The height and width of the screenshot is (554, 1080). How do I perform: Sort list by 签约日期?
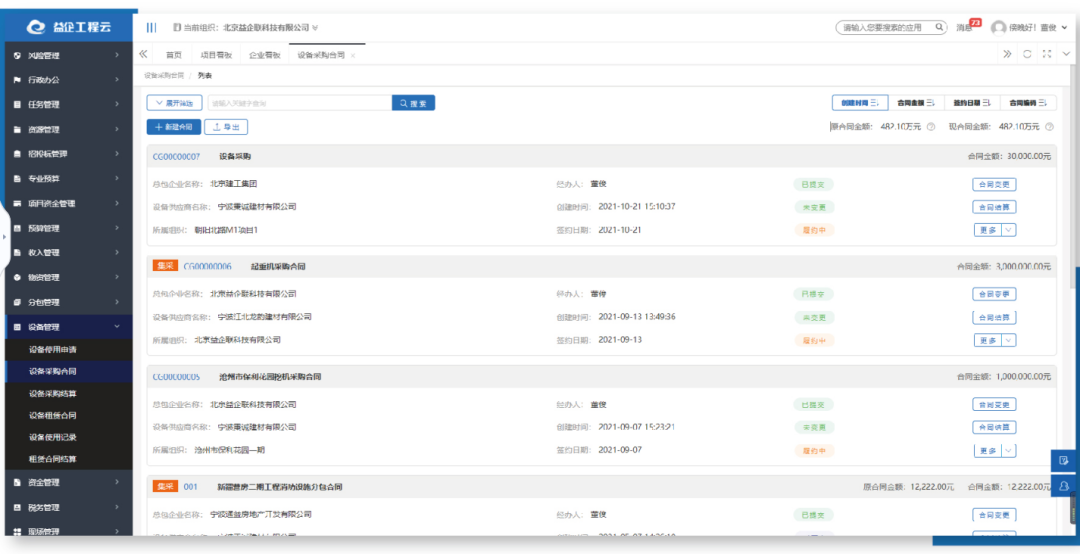(972, 103)
